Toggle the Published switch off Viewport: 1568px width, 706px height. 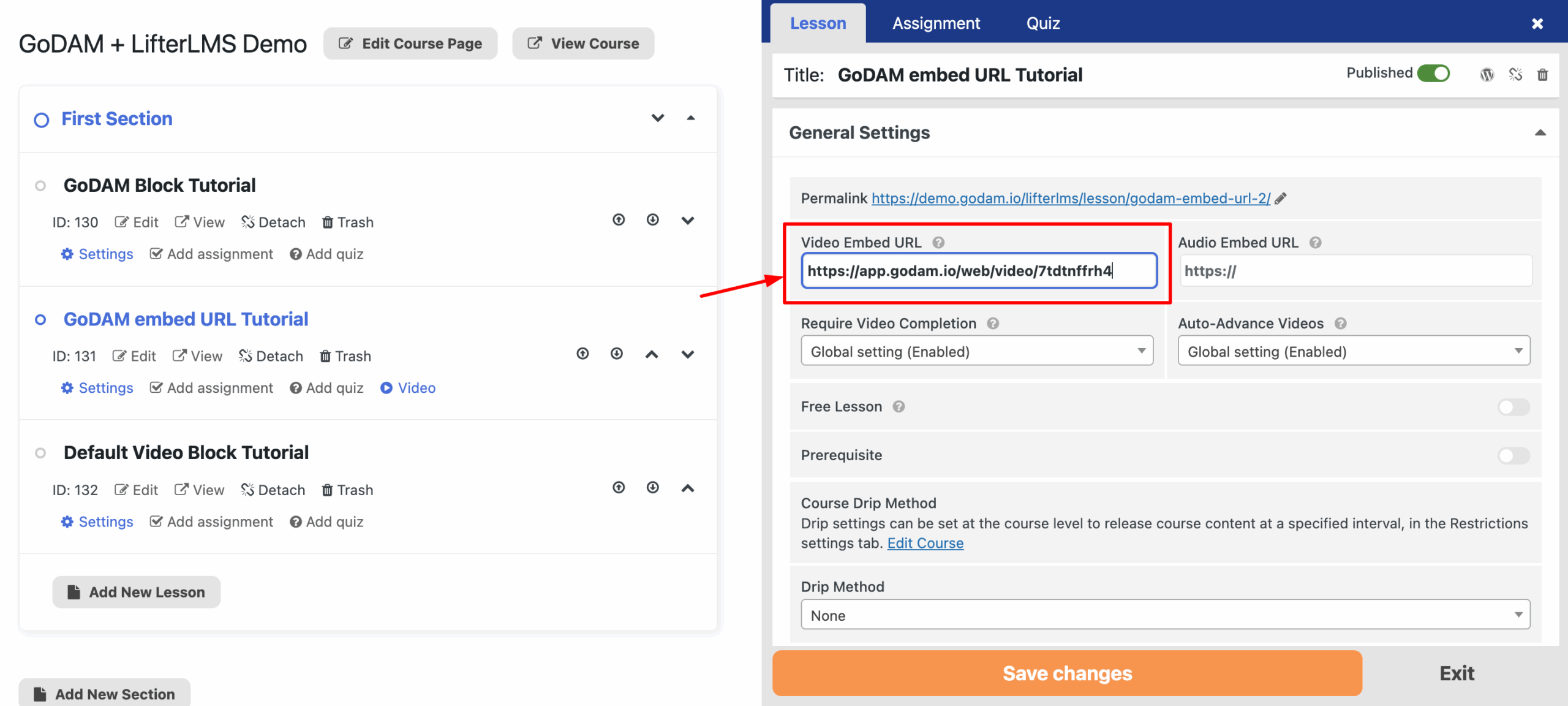pyautogui.click(x=1433, y=74)
